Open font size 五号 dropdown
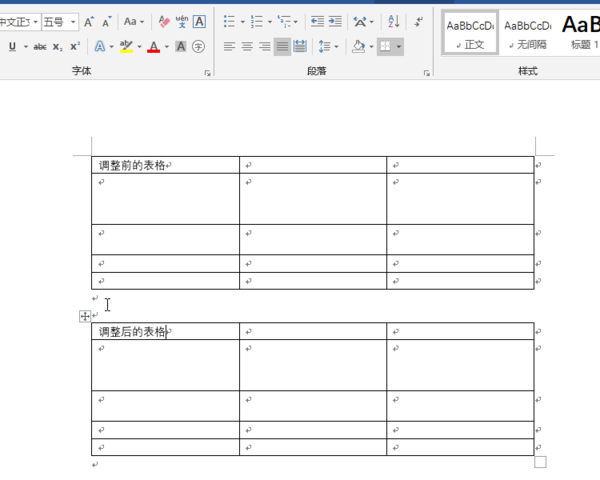The width and height of the screenshot is (600, 480). 73,22
